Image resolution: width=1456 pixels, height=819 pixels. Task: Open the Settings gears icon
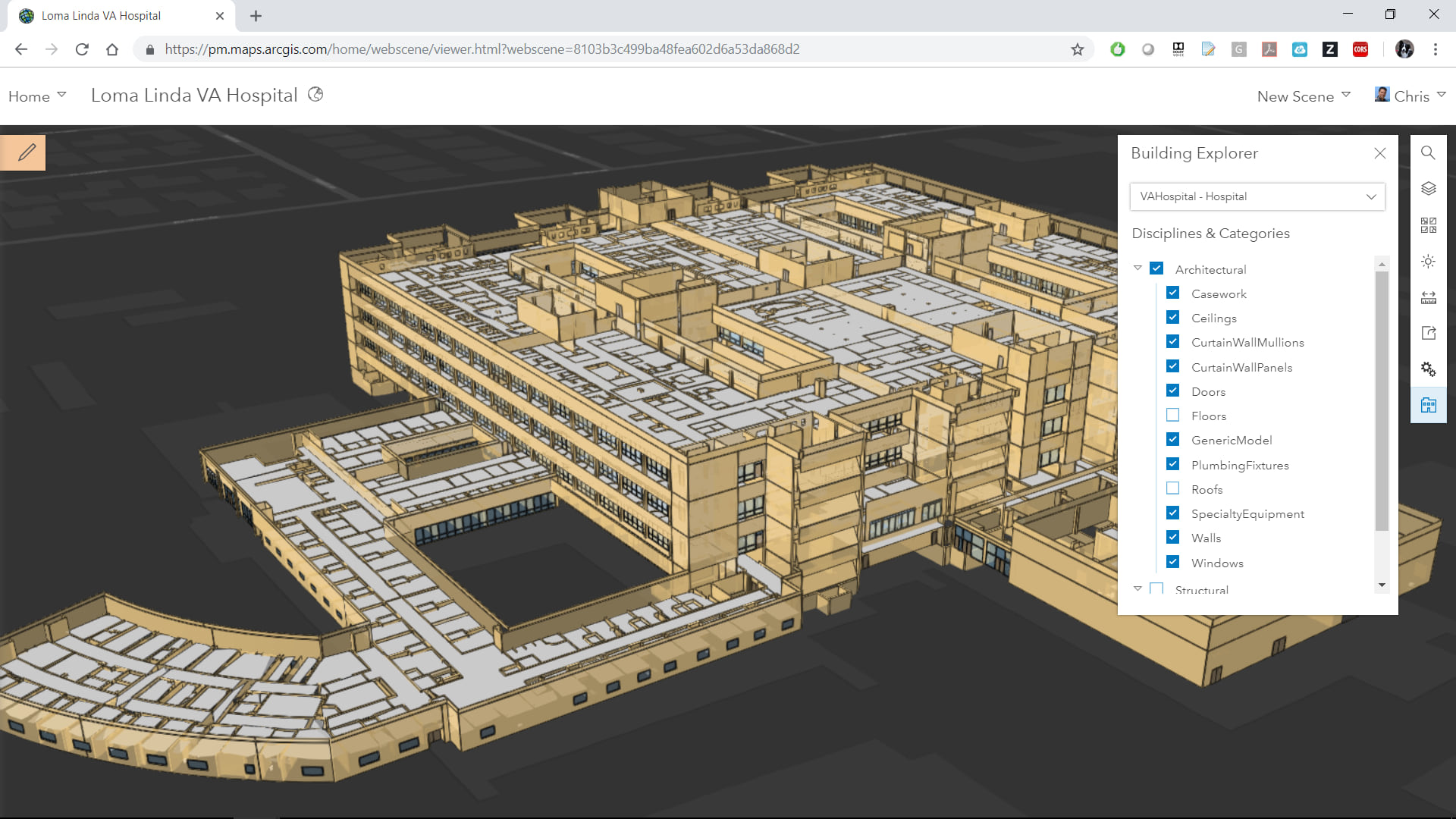point(1428,369)
